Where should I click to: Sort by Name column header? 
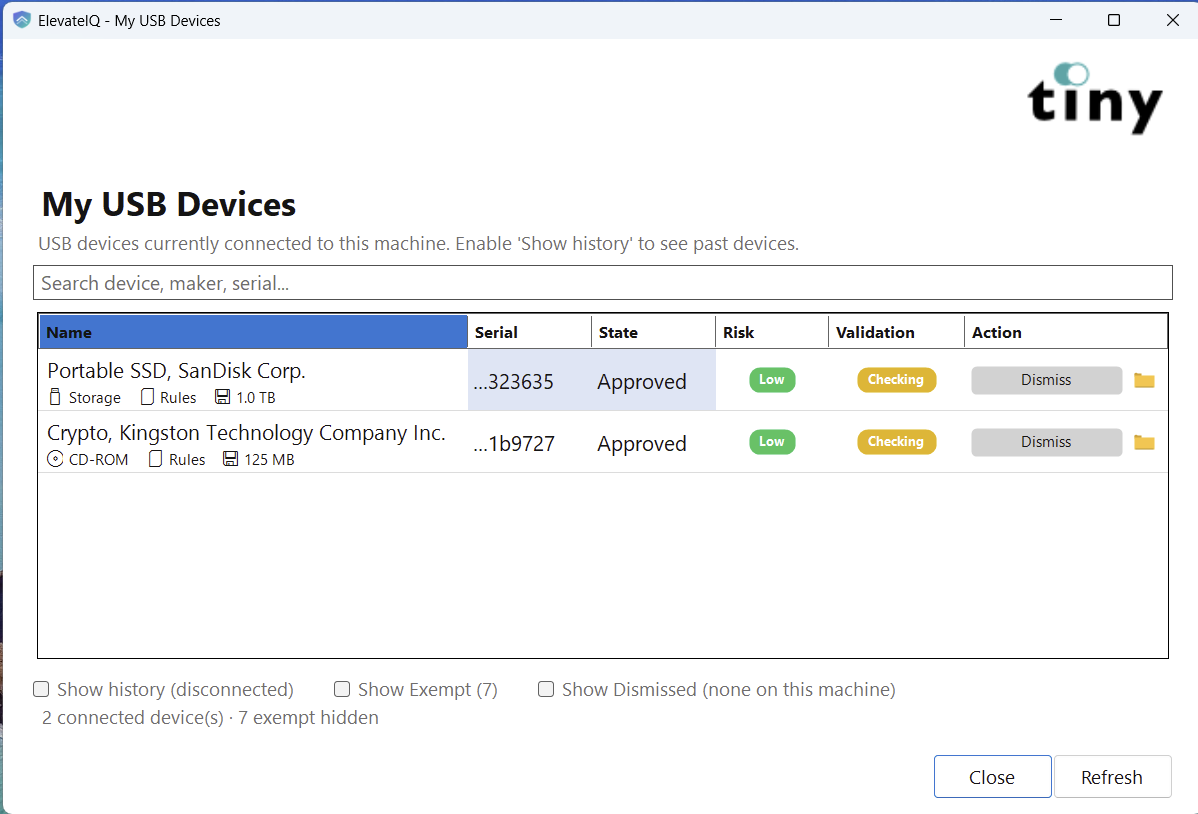pos(254,332)
